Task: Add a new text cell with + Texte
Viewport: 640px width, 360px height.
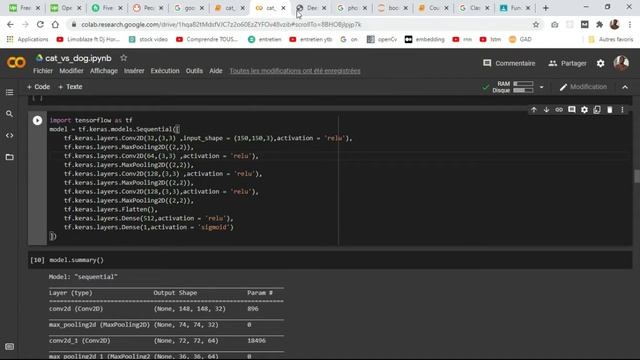Action: click(x=70, y=87)
